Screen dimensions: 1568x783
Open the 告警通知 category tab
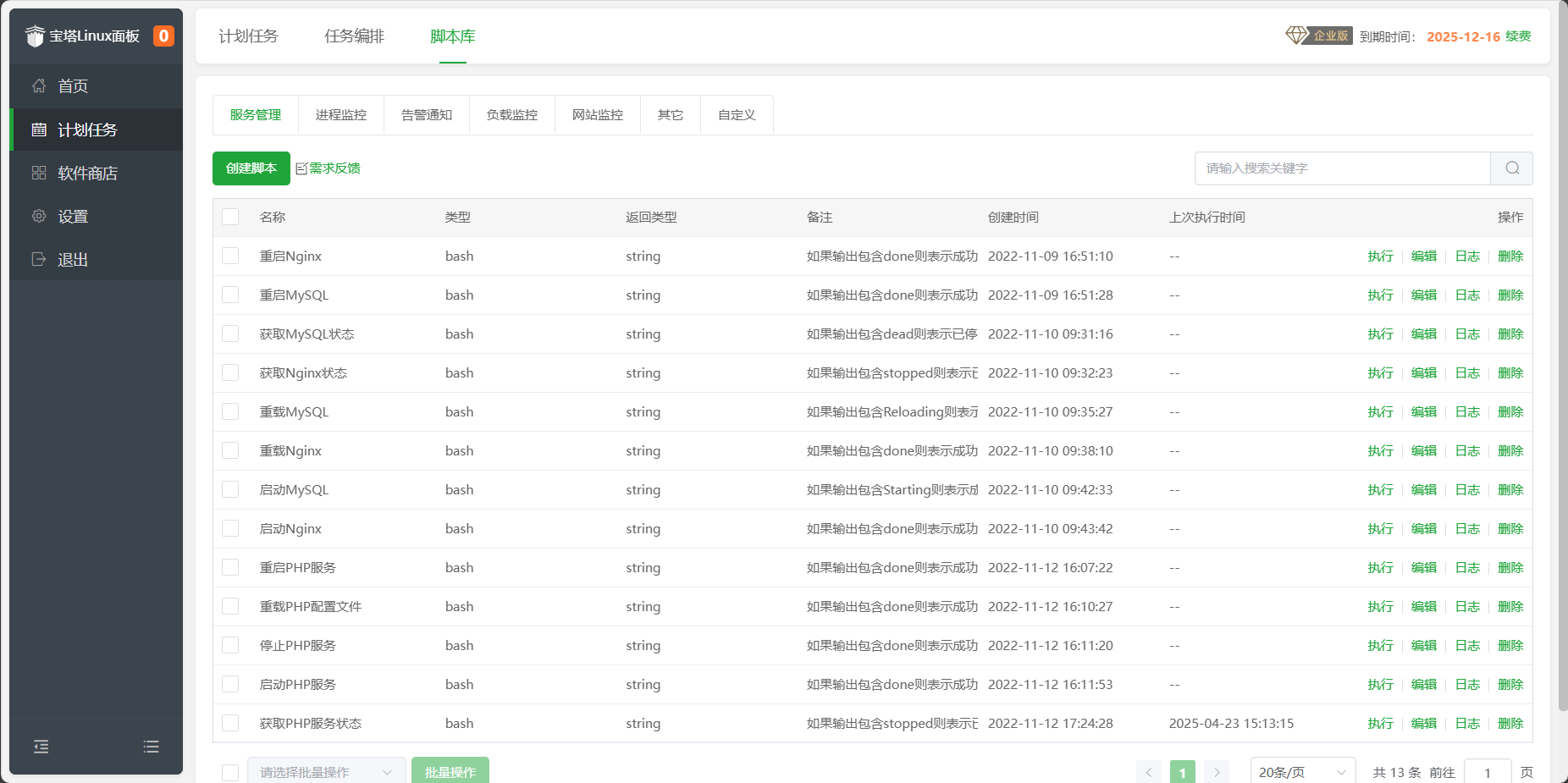point(427,115)
